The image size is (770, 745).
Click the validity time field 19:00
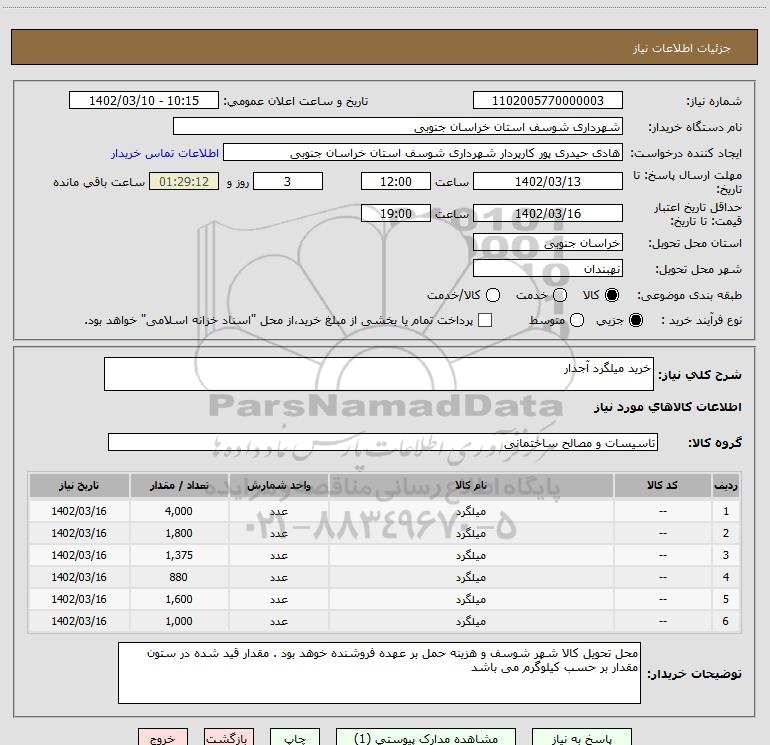pyautogui.click(x=396, y=213)
